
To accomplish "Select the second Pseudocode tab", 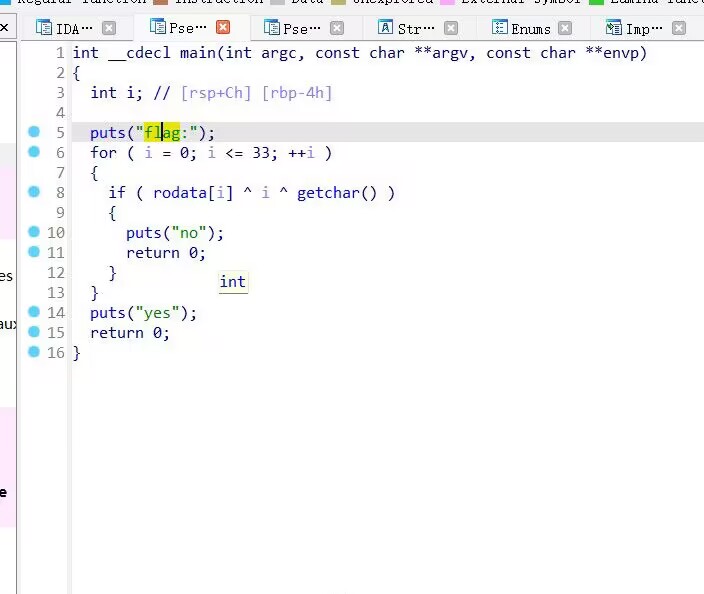I will coord(292,29).
